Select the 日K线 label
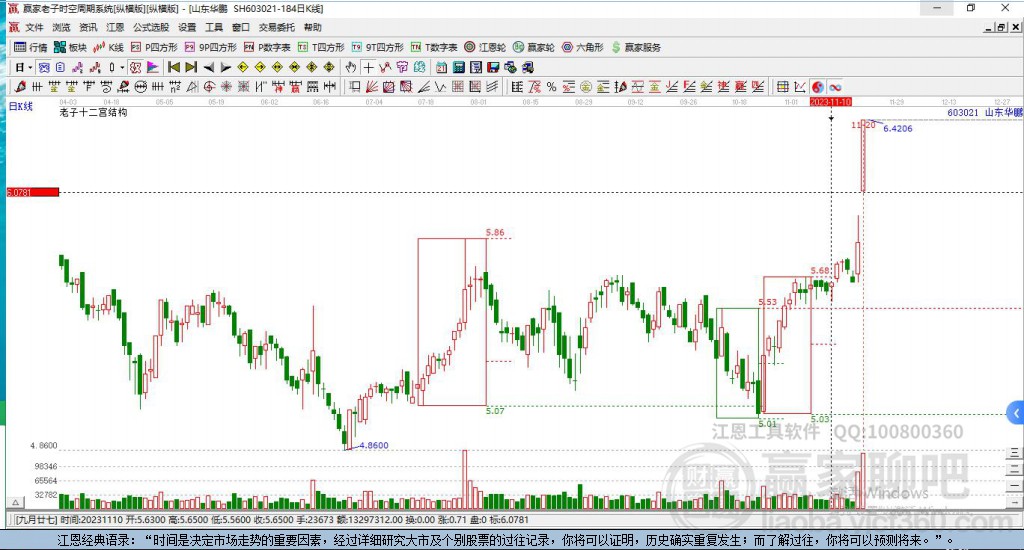Screen dimensions: 1024x550 21,106
